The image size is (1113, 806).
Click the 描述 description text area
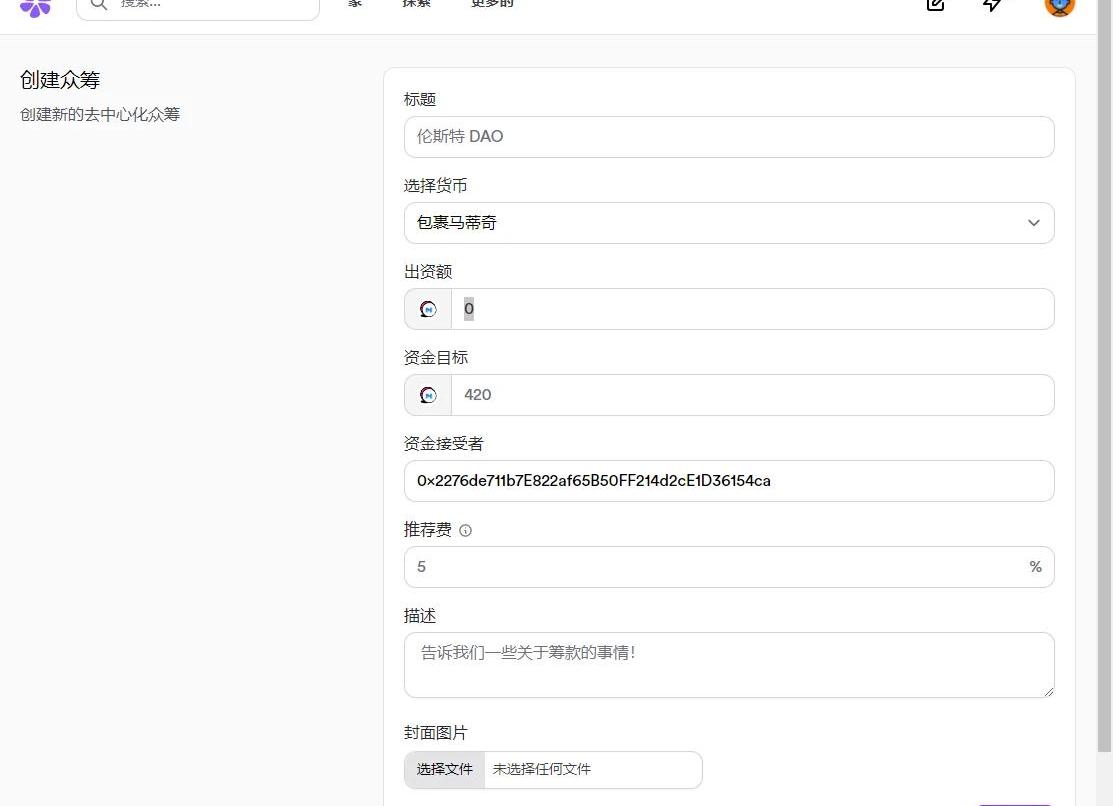pos(728,665)
